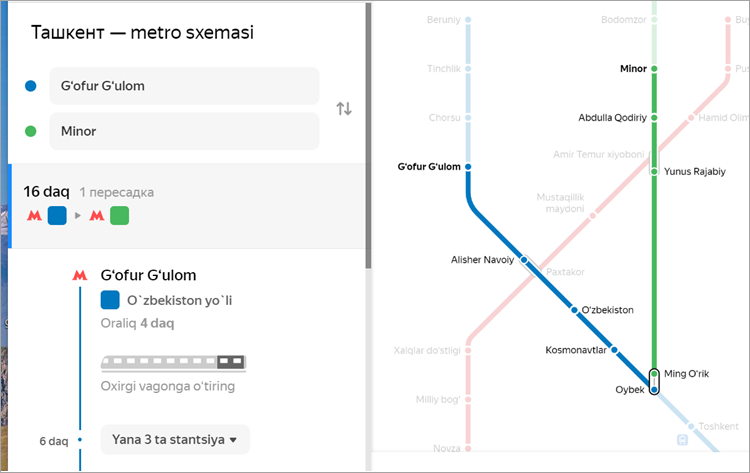The height and width of the screenshot is (473, 750).
Task: Select the 16 daq route option
Action: pyautogui.click(x=188, y=206)
